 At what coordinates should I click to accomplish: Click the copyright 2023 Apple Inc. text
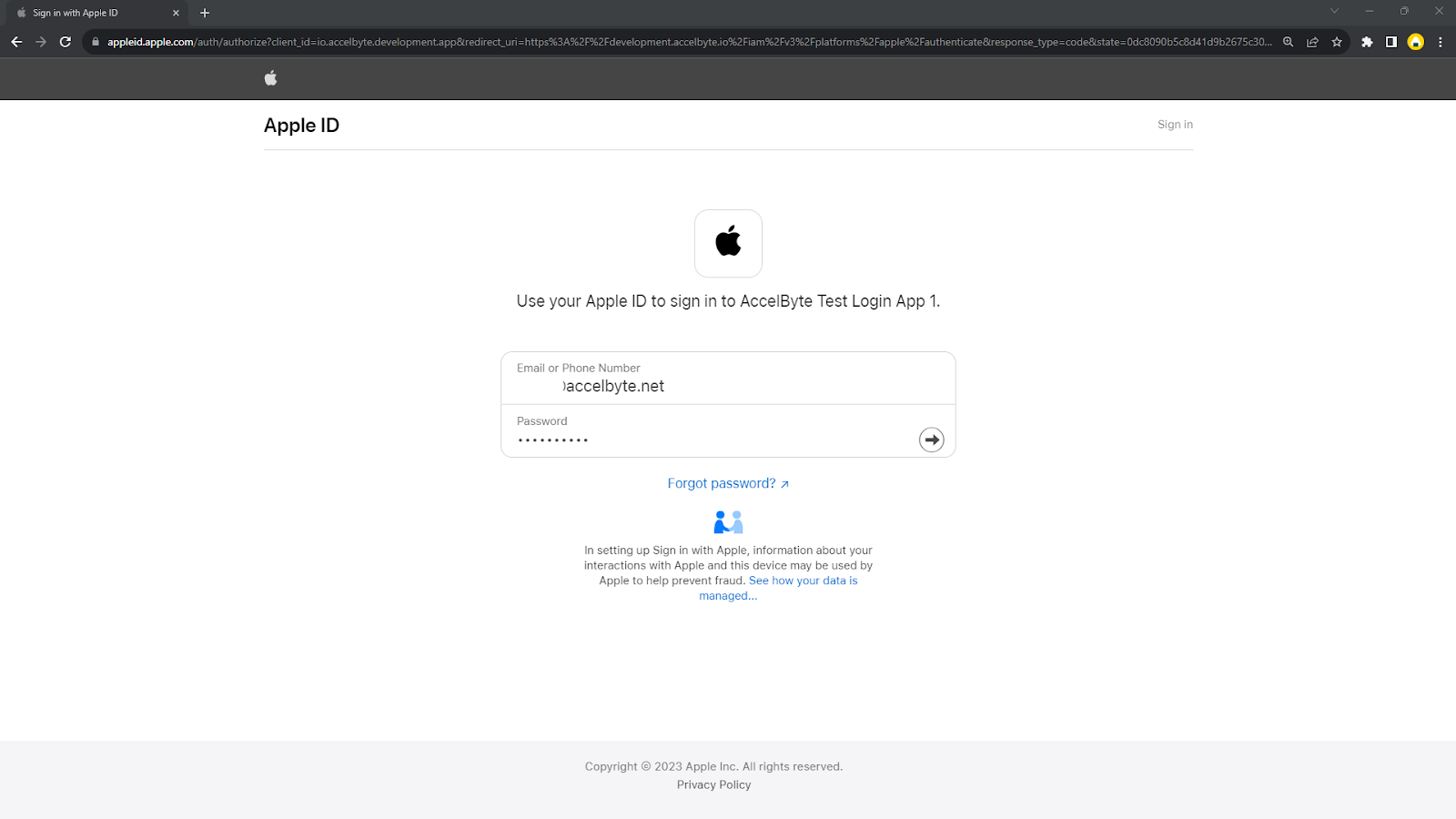pos(714,766)
